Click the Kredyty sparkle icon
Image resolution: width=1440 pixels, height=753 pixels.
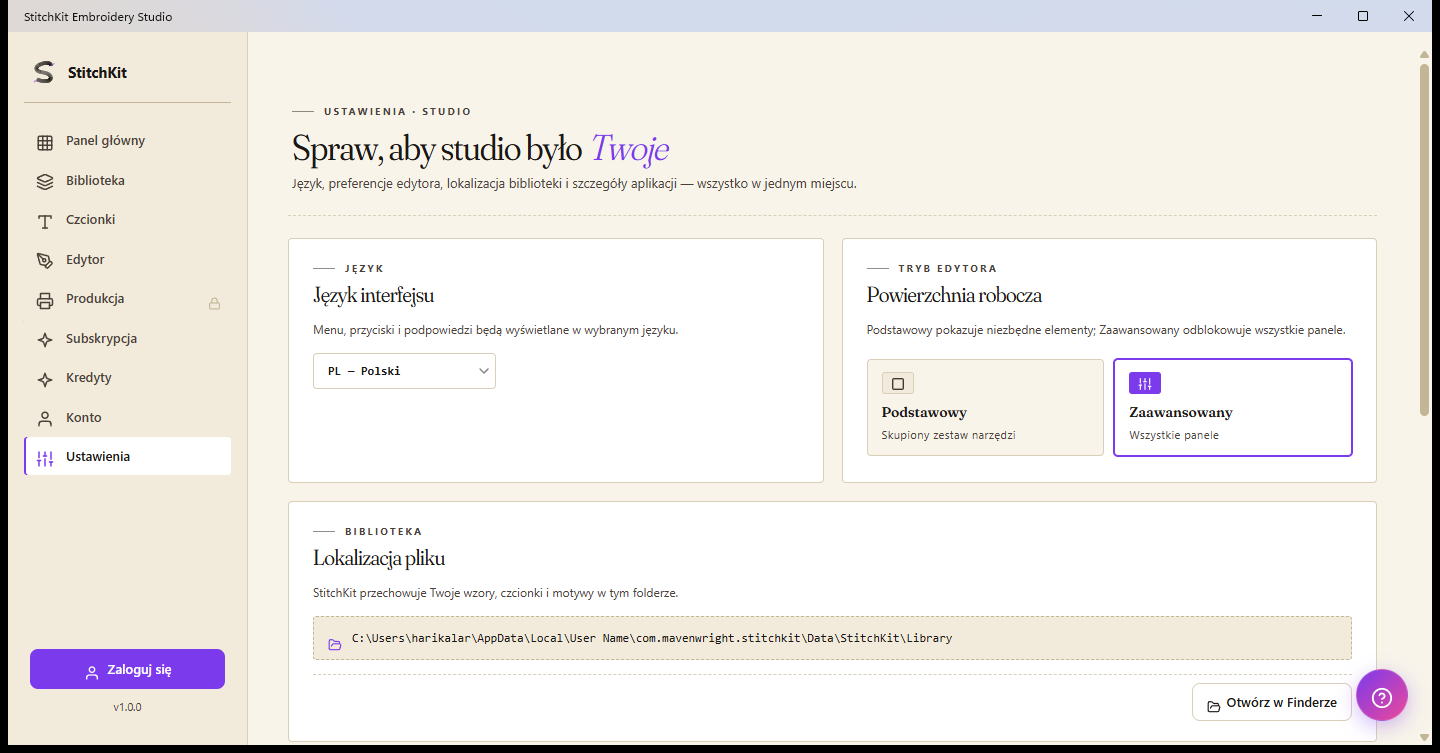pyautogui.click(x=45, y=379)
